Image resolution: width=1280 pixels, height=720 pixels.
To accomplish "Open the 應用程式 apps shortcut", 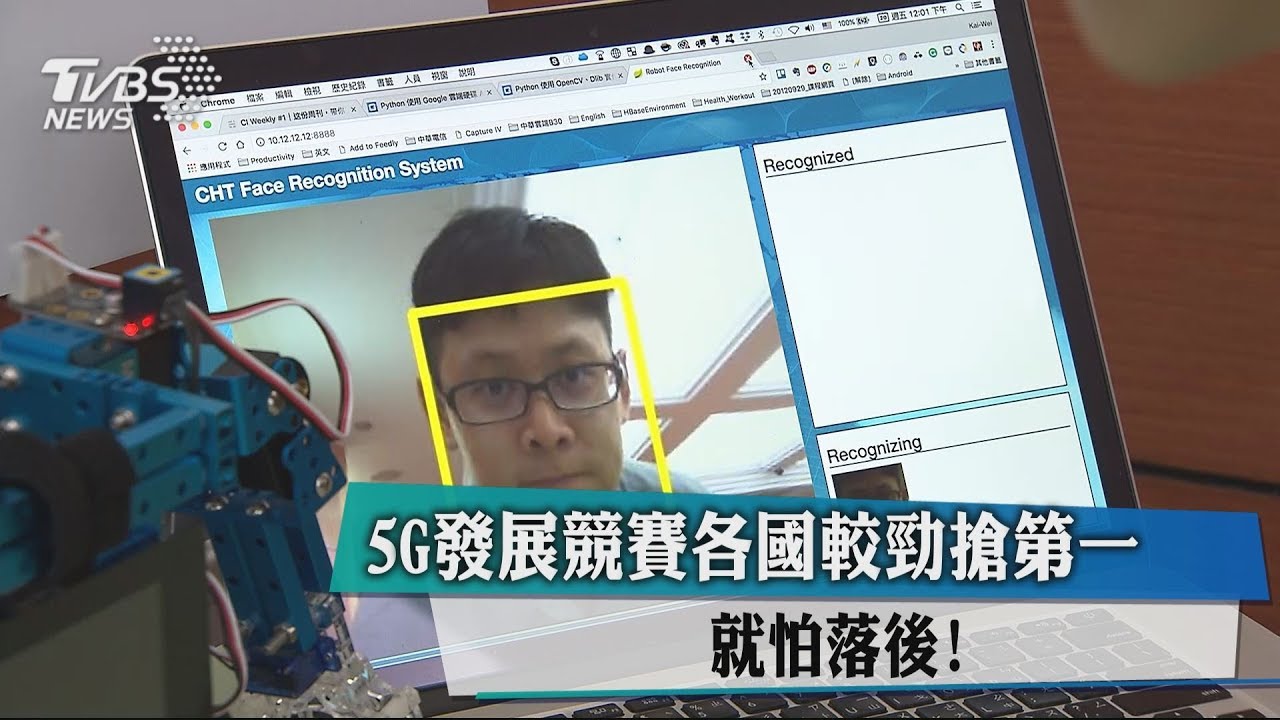I will pos(208,165).
